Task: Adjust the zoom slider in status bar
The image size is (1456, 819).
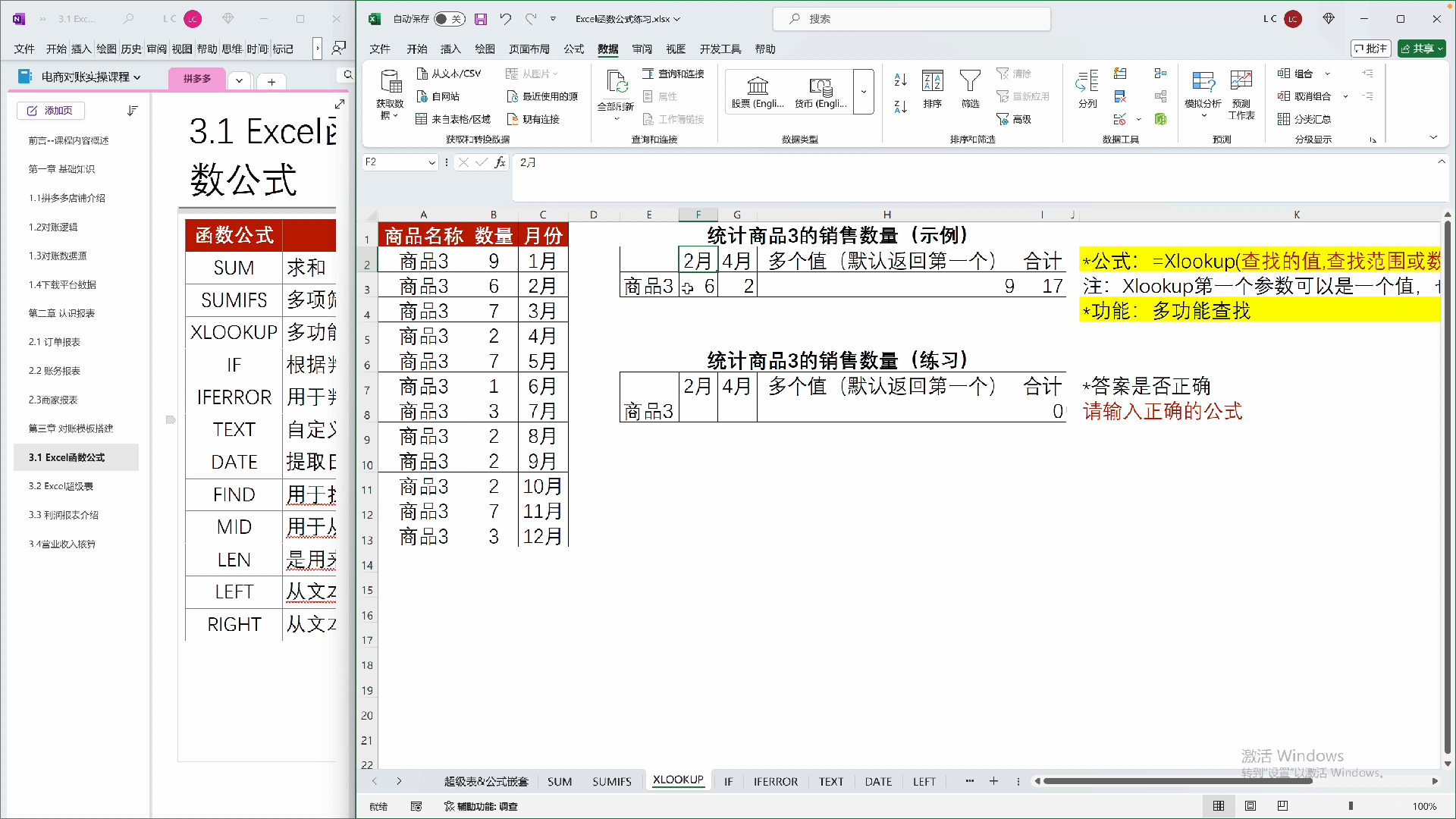Action: 1351,806
